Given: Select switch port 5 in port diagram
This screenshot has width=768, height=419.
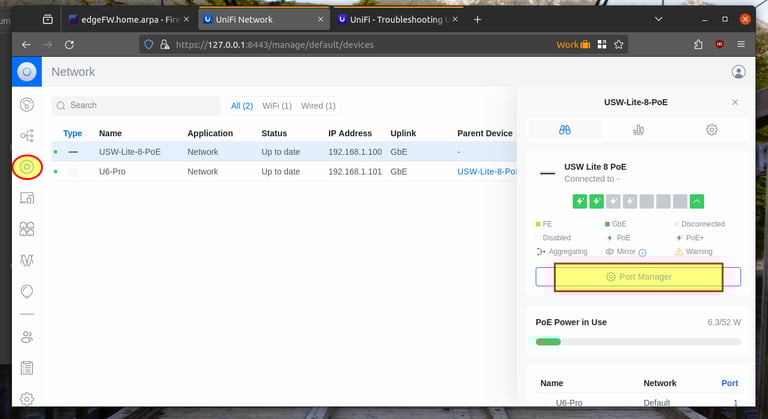Looking at the screenshot, I should click(x=647, y=201).
